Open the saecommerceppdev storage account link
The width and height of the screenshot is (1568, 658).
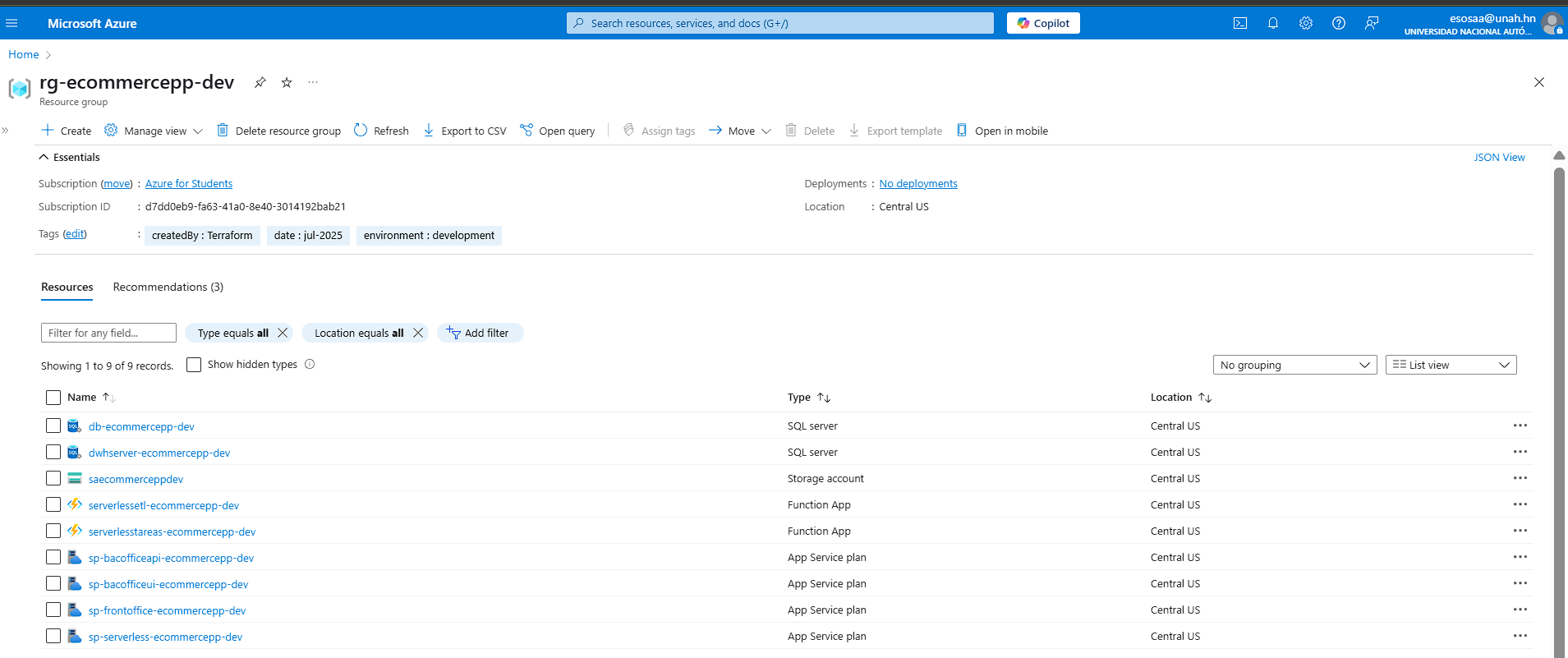point(136,479)
